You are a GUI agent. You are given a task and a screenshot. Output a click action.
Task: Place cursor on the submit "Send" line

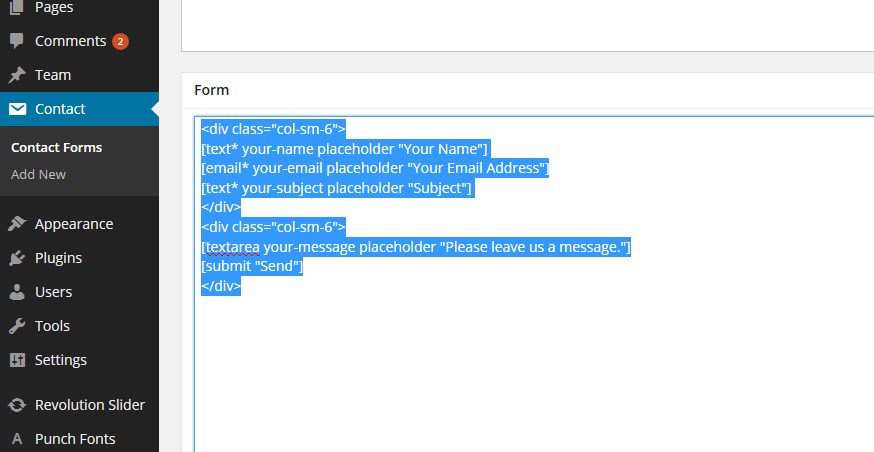click(x=252, y=267)
